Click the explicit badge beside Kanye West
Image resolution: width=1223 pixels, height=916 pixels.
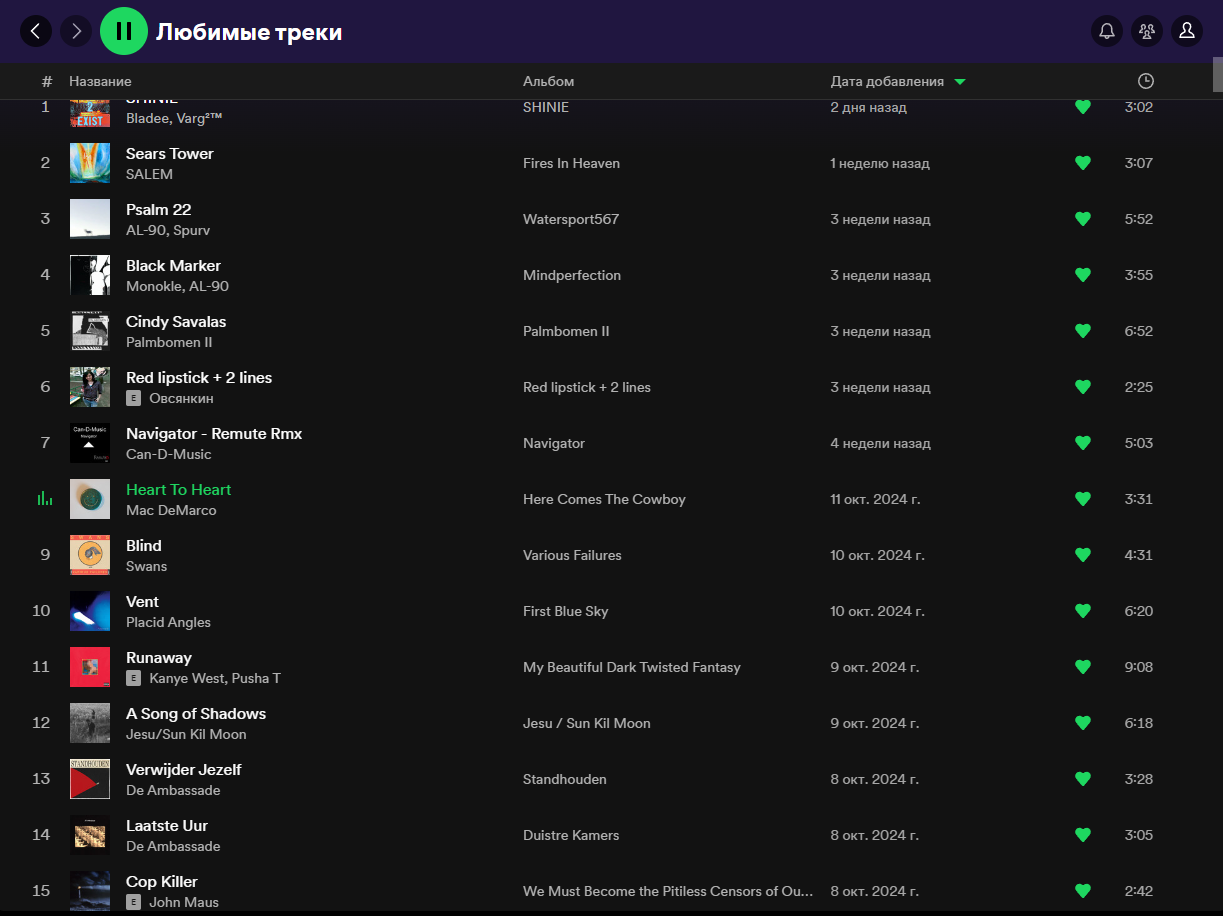tap(133, 678)
